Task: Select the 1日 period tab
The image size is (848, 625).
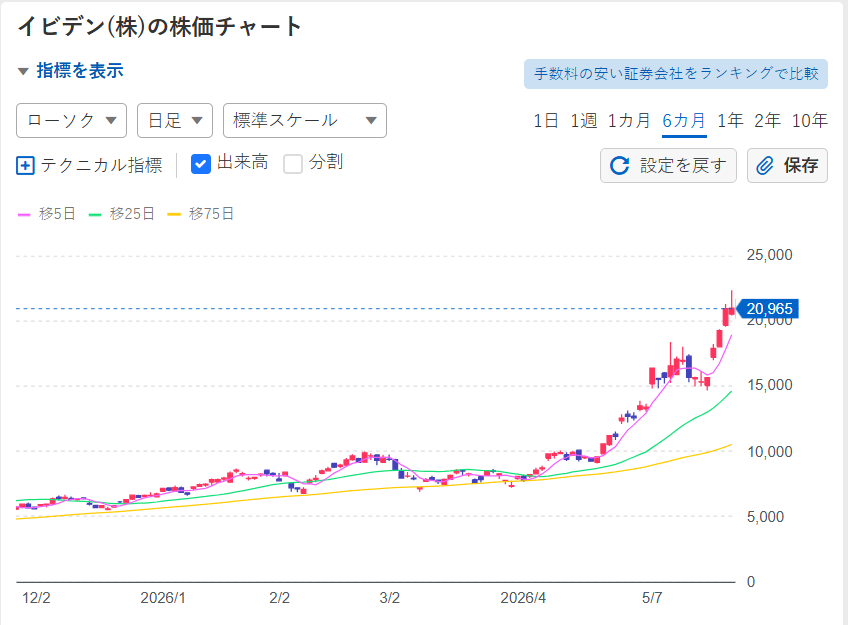Action: click(x=545, y=121)
